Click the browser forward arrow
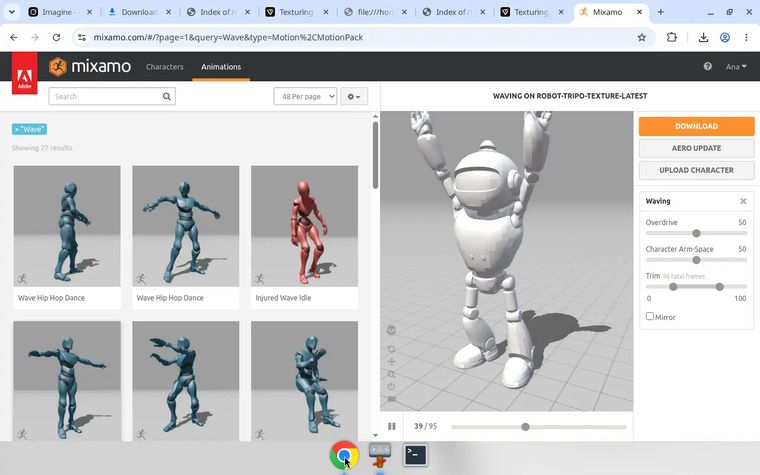 pos(35,37)
